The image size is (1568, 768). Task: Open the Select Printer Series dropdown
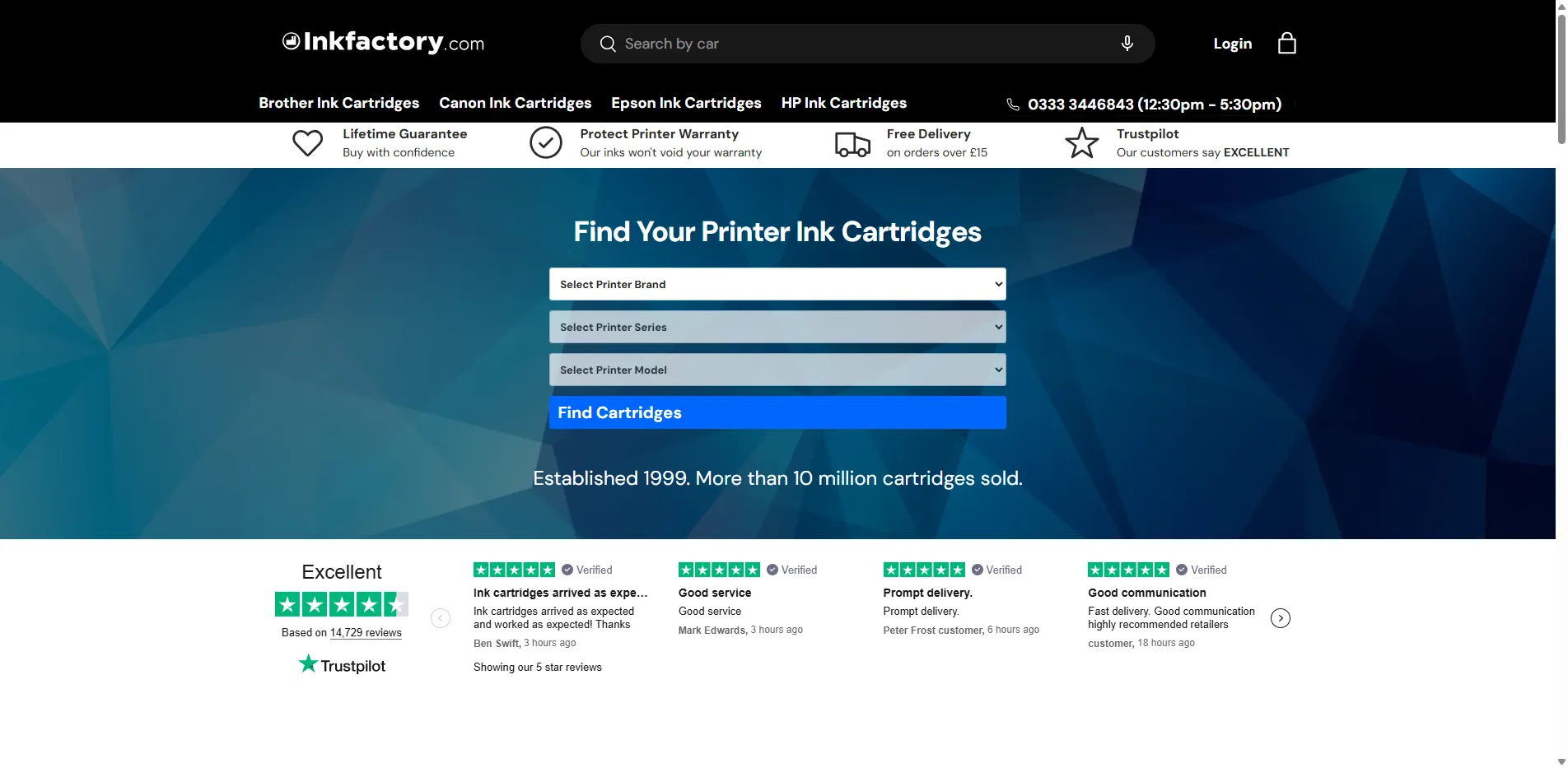pyautogui.click(x=777, y=327)
